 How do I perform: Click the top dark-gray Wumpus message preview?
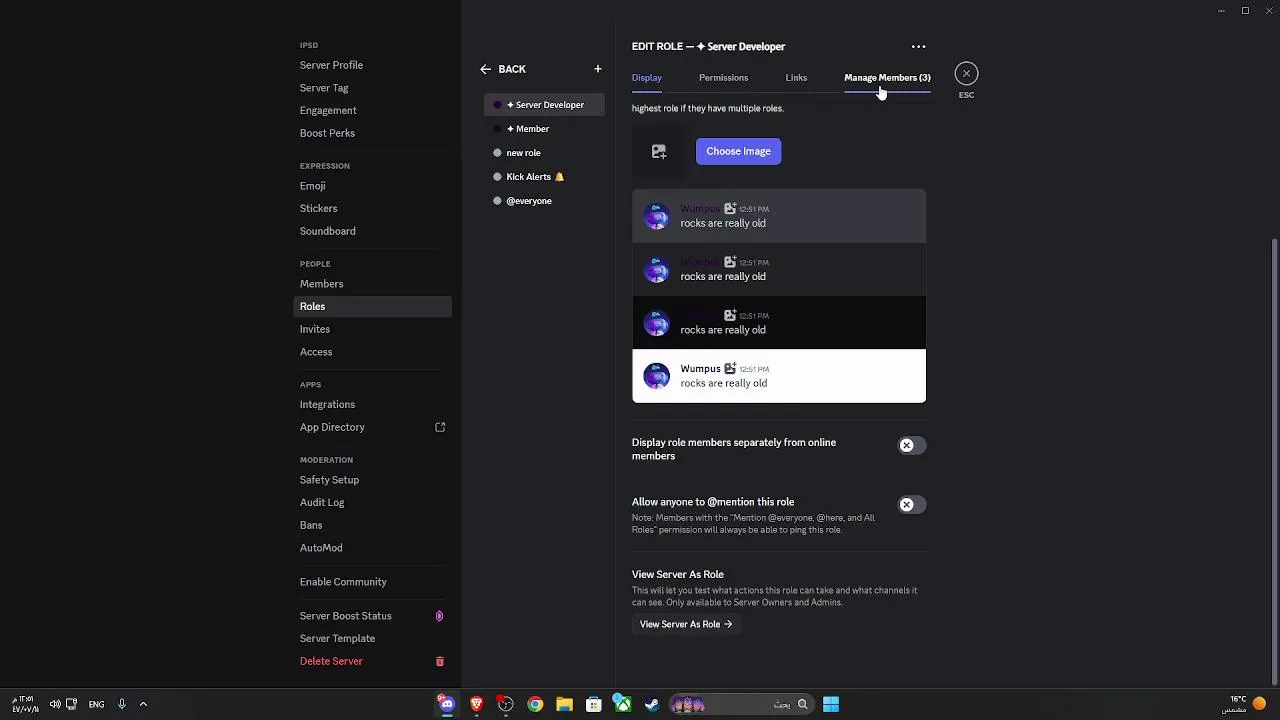click(x=779, y=216)
